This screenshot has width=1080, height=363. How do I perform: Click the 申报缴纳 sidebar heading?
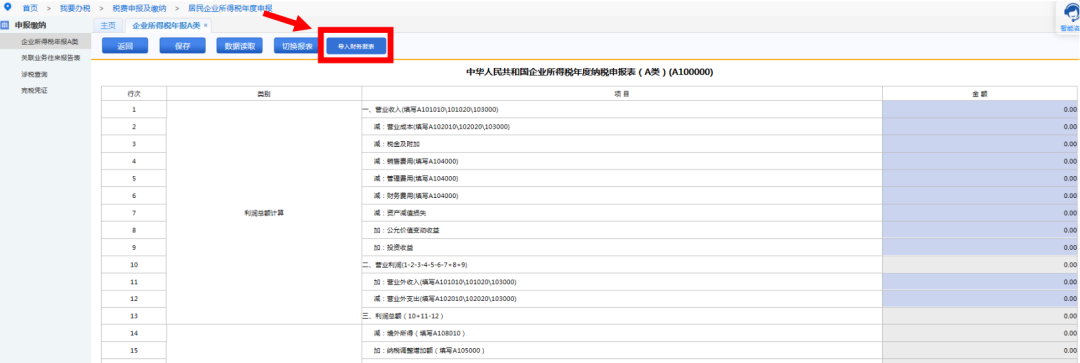(x=30, y=25)
